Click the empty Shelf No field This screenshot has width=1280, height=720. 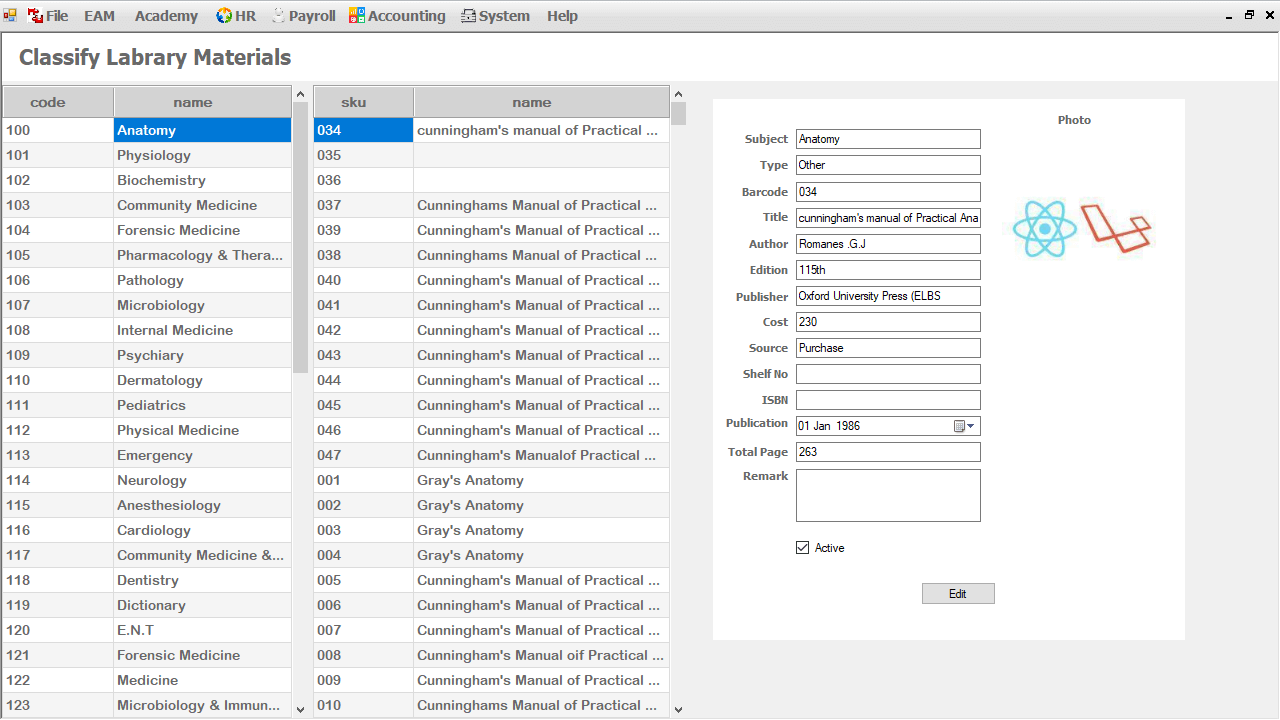pyautogui.click(x=888, y=374)
